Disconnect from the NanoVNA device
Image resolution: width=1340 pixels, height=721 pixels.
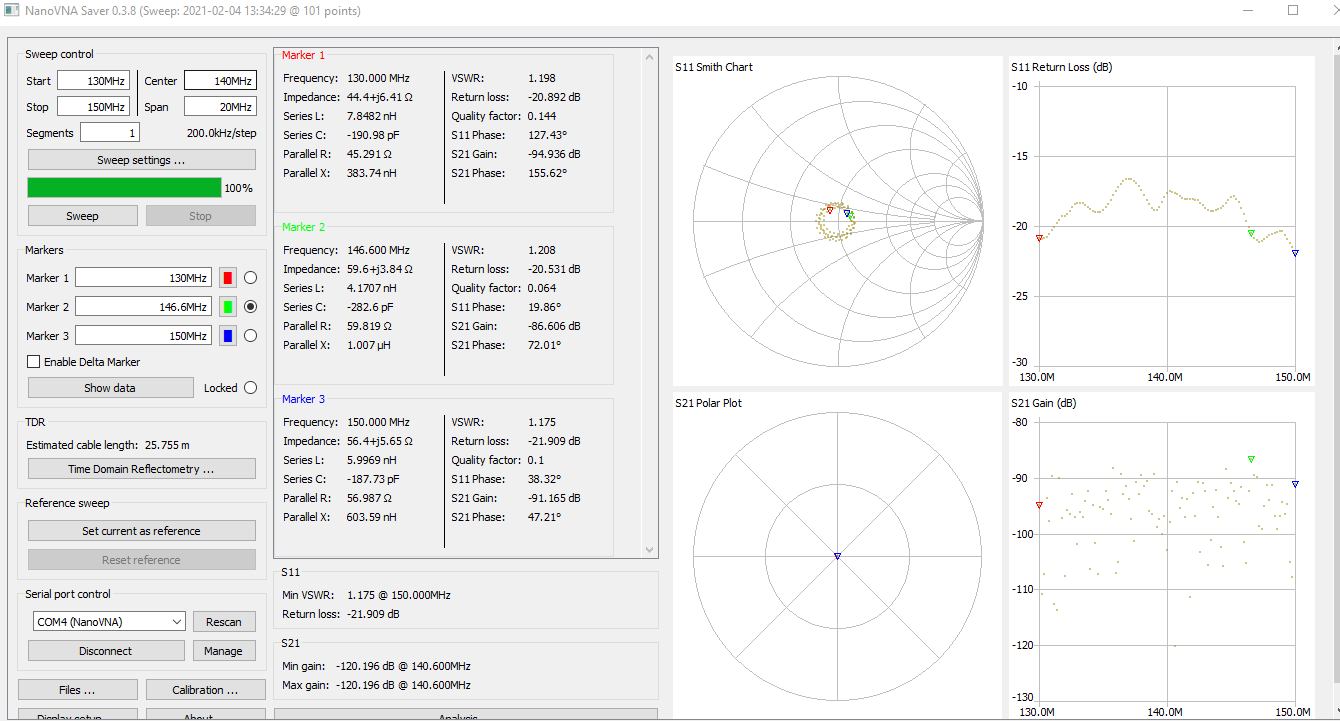pos(105,650)
